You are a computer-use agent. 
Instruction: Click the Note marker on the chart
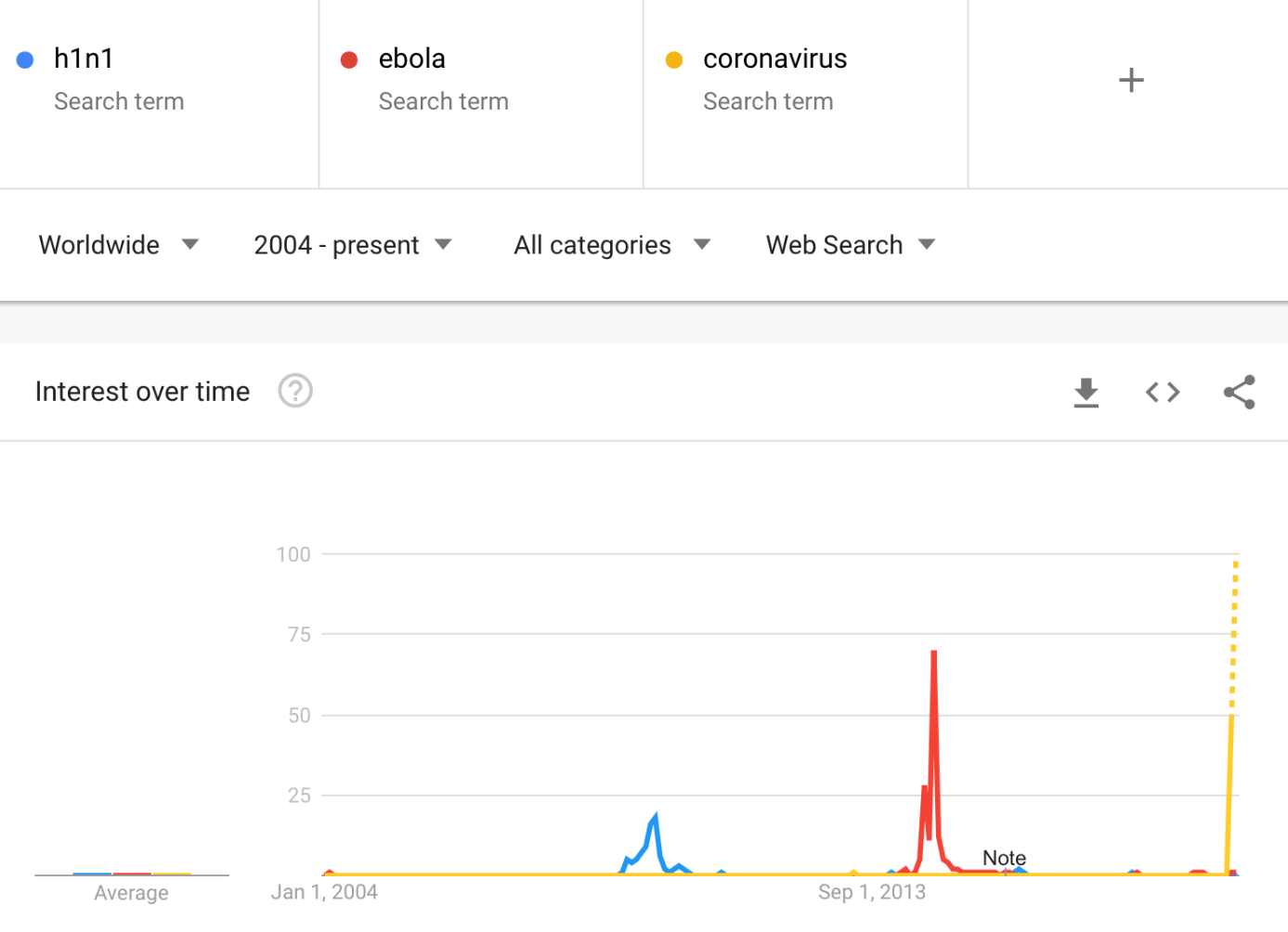[x=1004, y=858]
